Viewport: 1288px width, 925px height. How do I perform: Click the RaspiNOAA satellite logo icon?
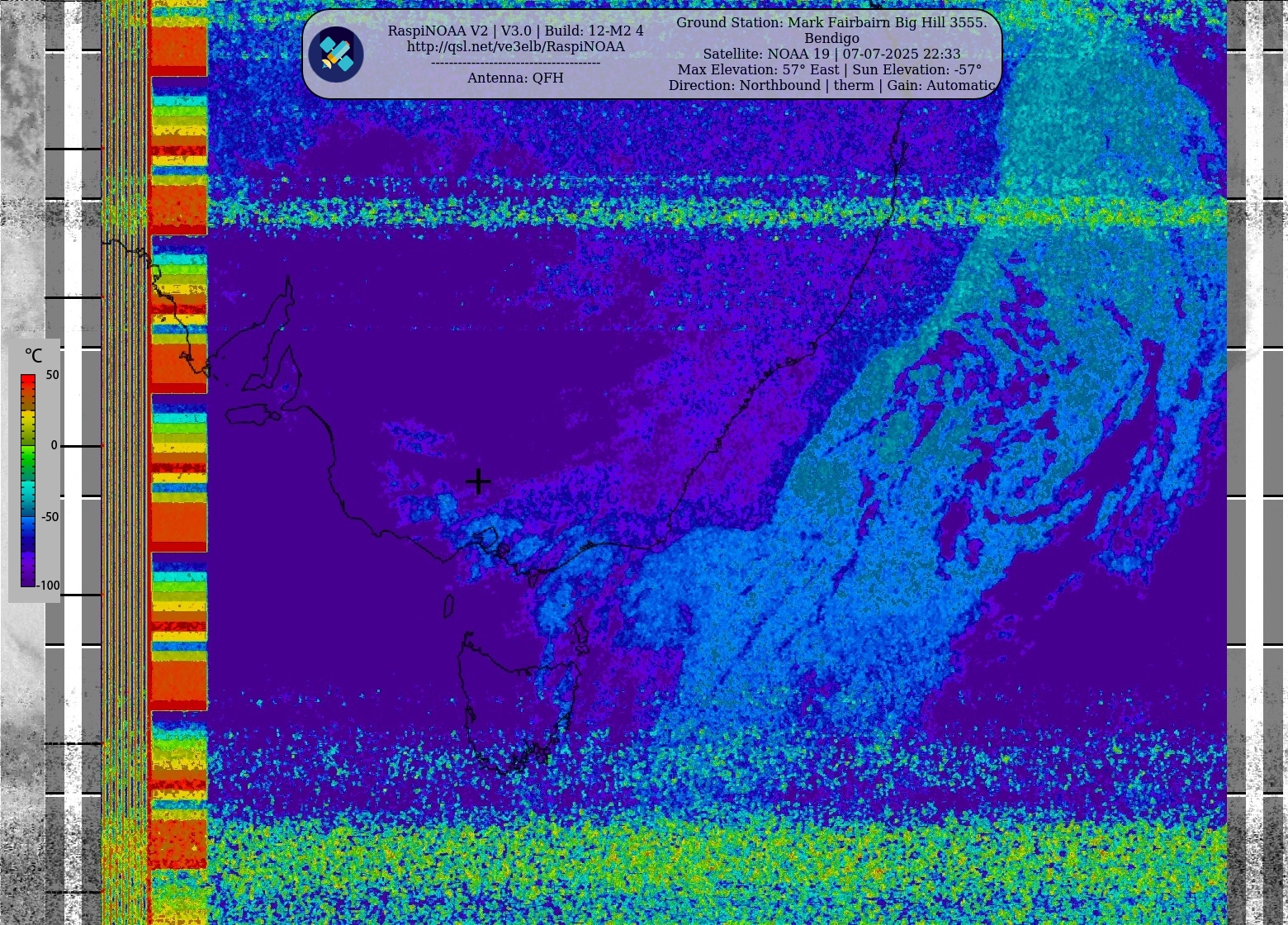point(336,55)
